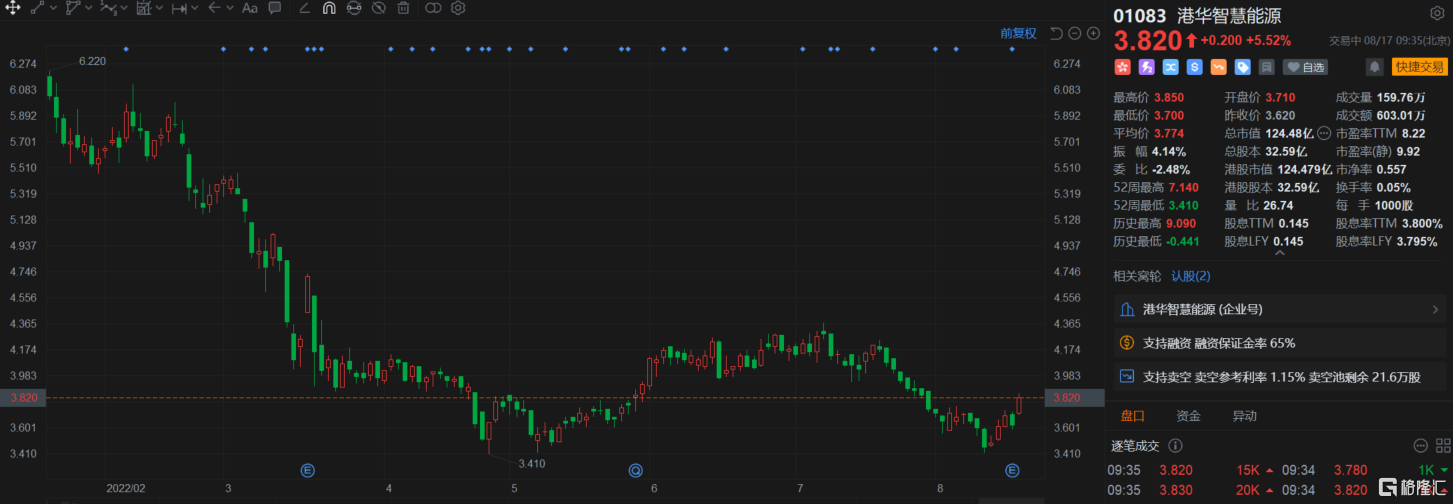The height and width of the screenshot is (504, 1453).
Task: Toggle hide all drawings eye icon
Action: click(379, 8)
